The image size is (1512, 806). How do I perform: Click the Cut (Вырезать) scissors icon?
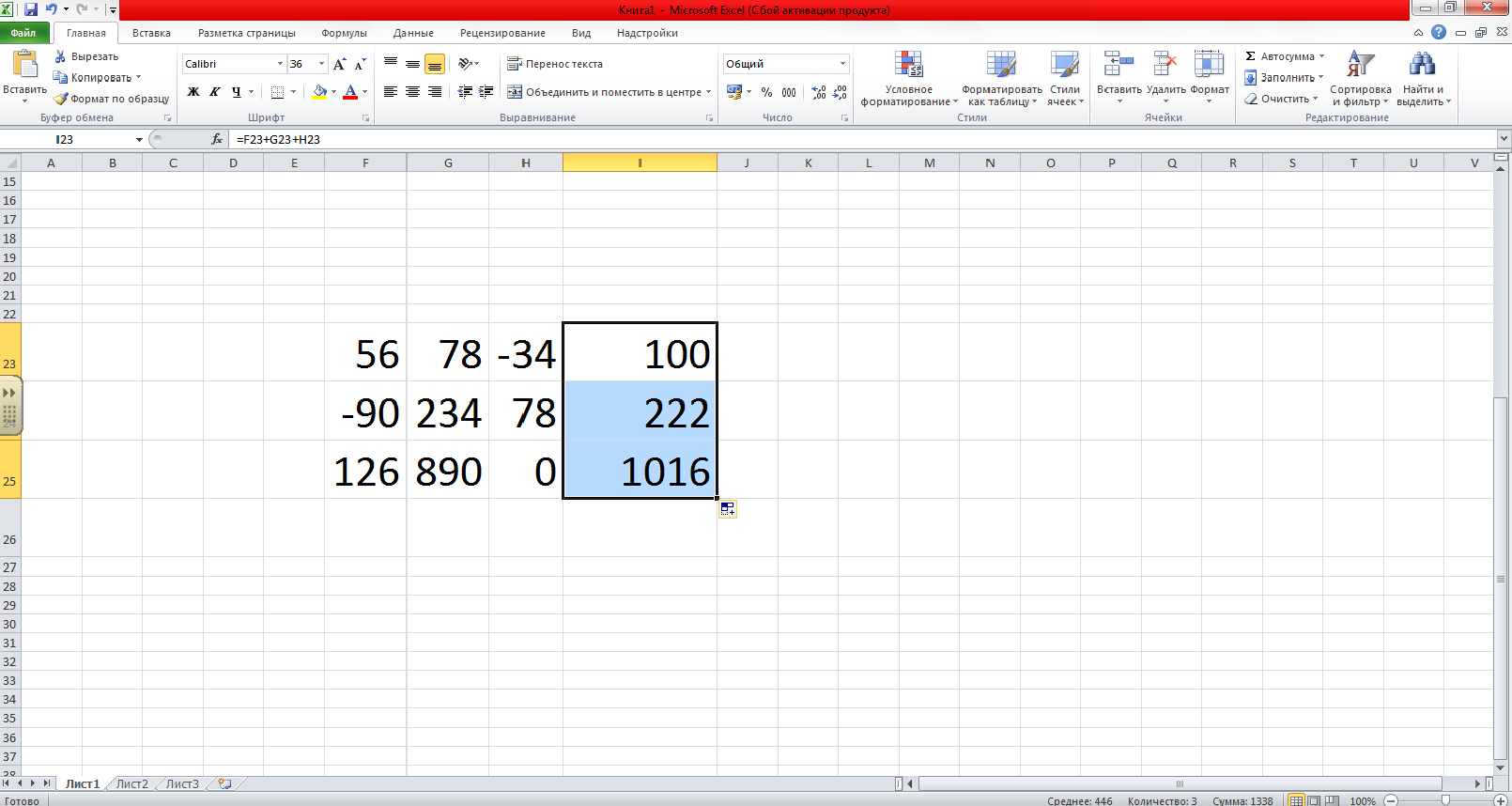tap(61, 56)
